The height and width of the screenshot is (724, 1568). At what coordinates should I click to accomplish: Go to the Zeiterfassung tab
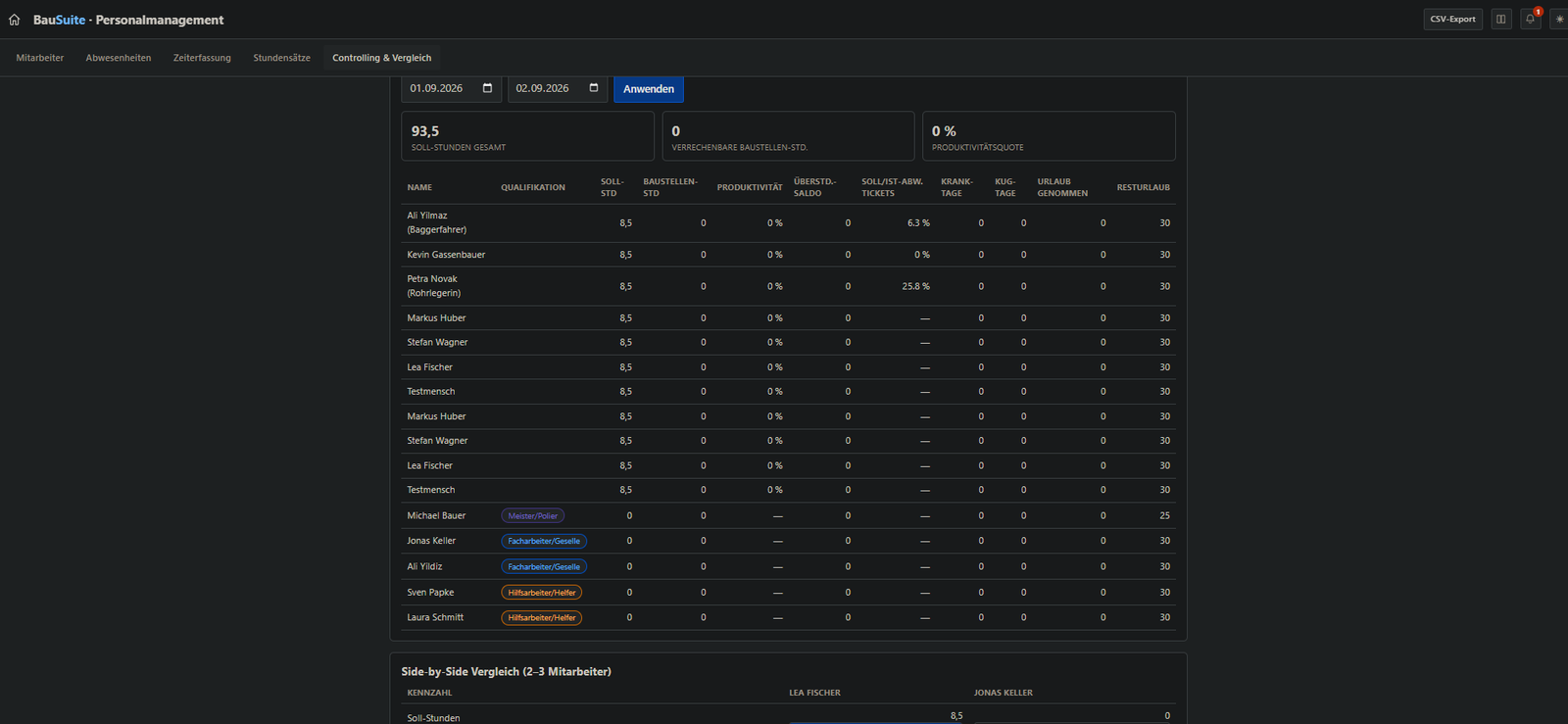tap(202, 58)
